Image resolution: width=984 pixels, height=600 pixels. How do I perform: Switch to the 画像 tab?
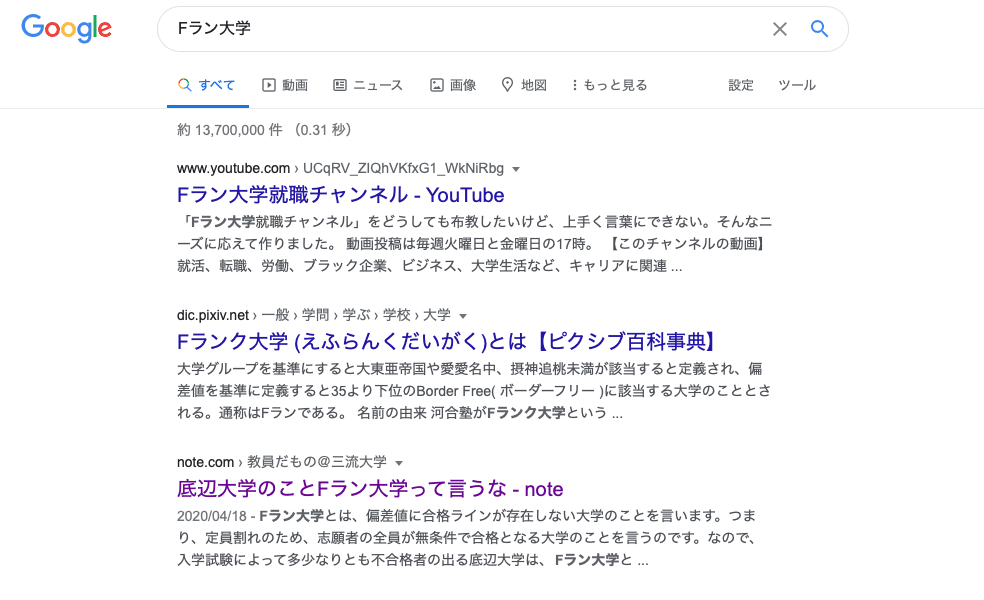(x=452, y=85)
